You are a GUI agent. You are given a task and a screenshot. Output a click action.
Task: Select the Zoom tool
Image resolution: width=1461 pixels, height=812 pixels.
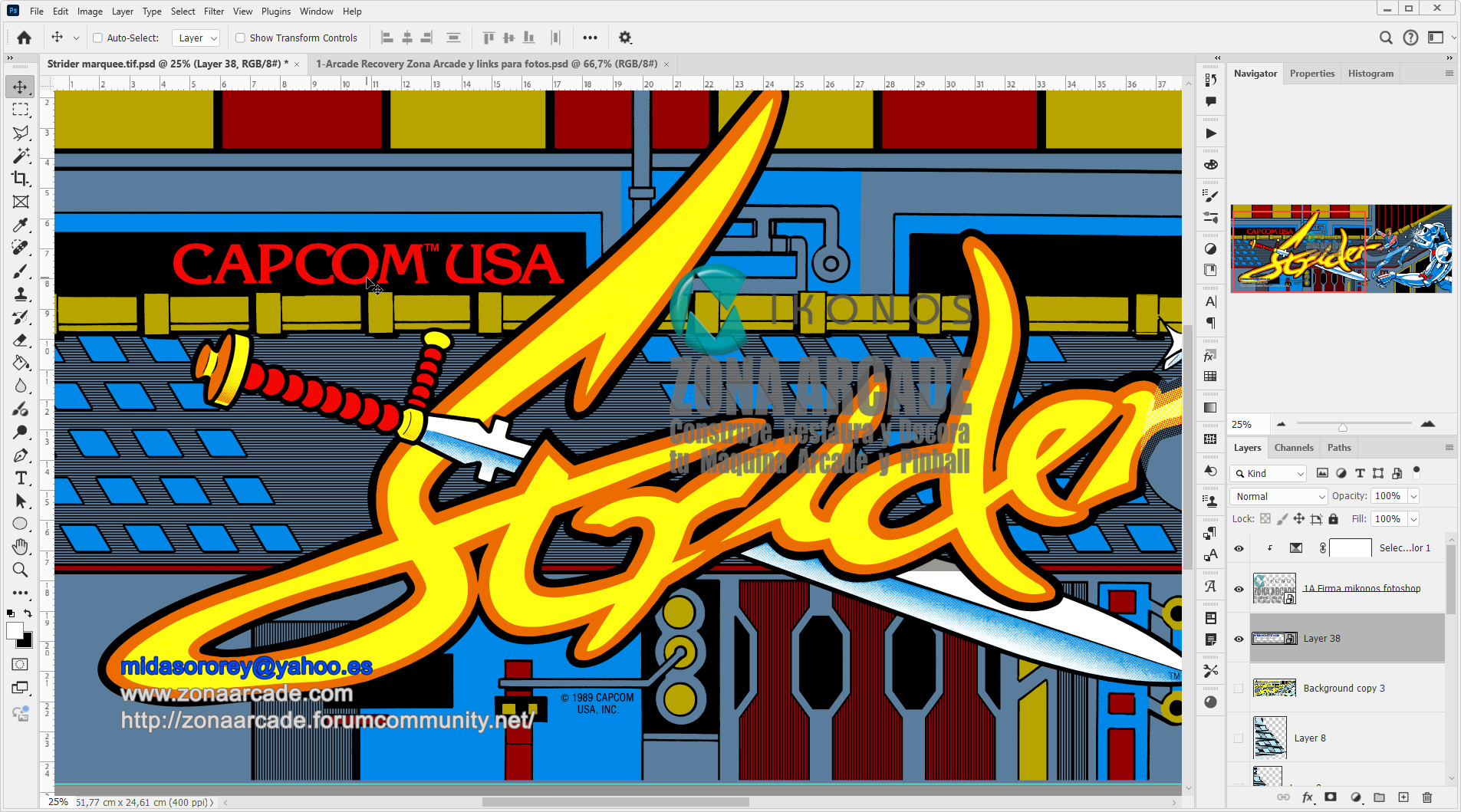pos(20,569)
